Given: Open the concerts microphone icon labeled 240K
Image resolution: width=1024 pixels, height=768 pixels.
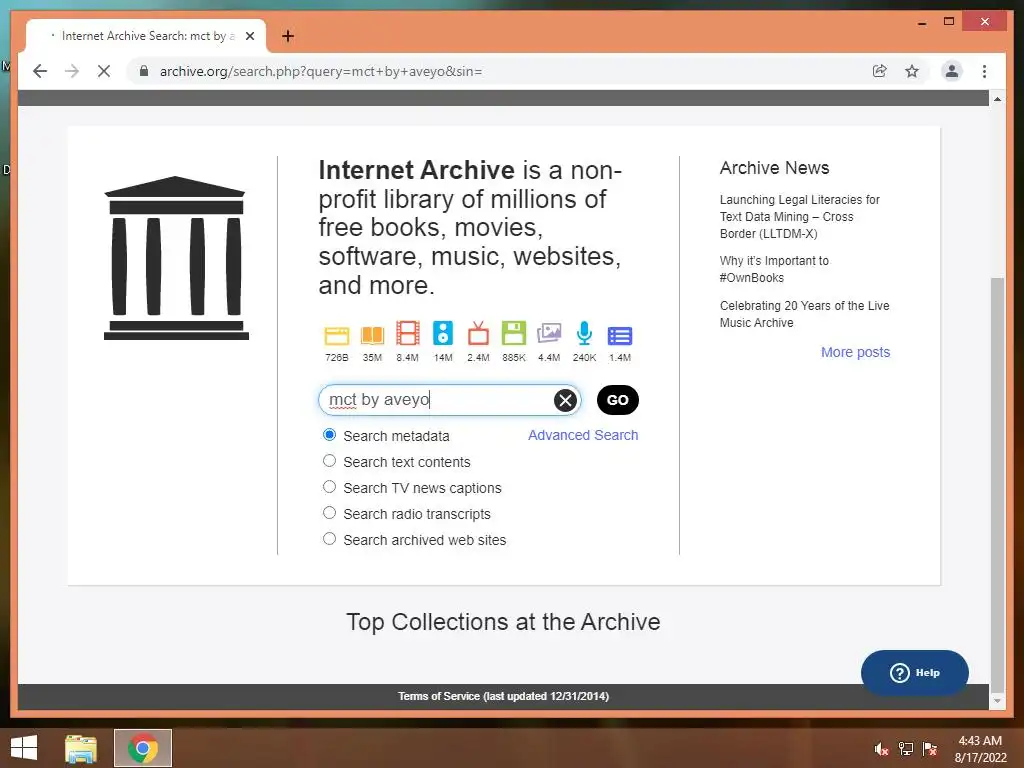Looking at the screenshot, I should pos(584,333).
